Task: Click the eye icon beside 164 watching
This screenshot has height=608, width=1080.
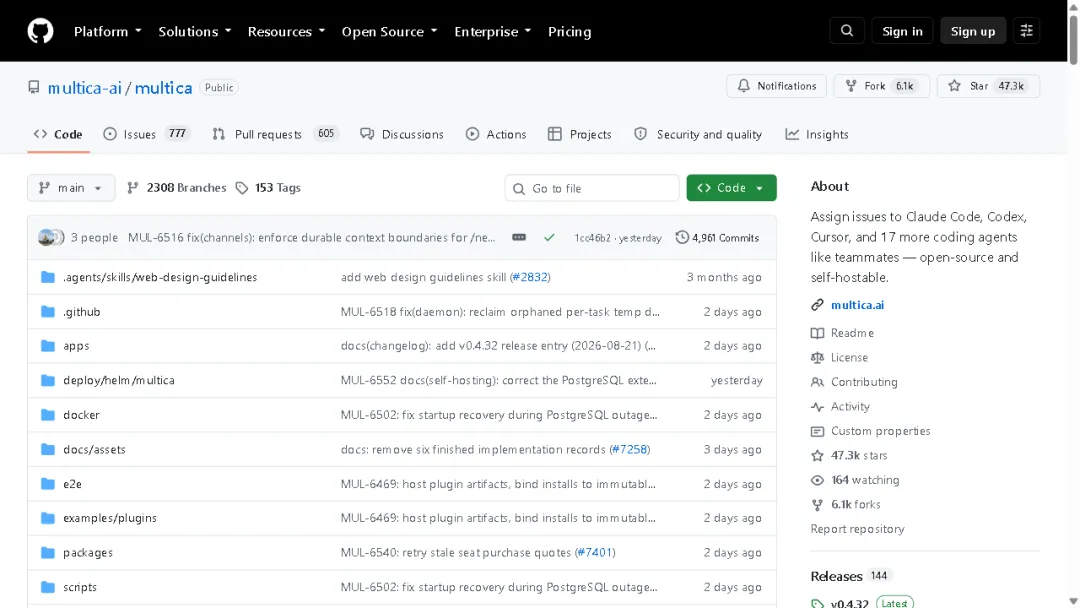Action: (817, 481)
